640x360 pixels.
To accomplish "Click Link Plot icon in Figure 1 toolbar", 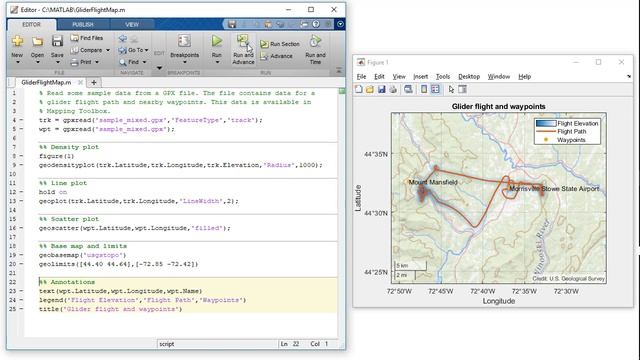I will coord(408,89).
